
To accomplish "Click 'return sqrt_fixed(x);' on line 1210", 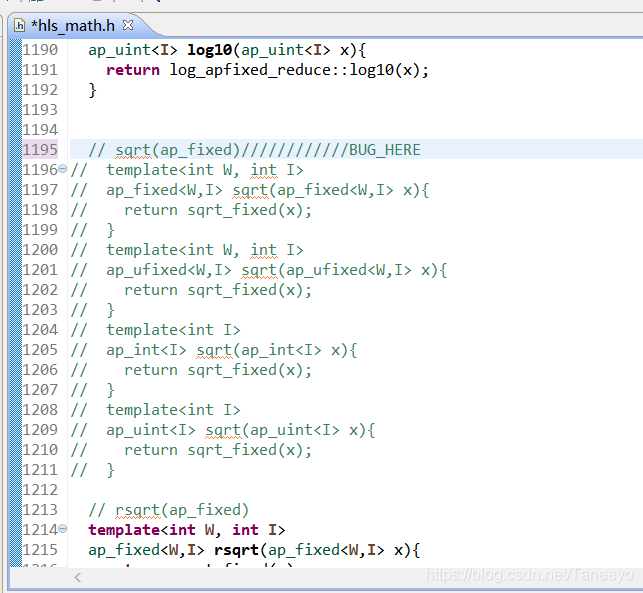I will [218, 450].
